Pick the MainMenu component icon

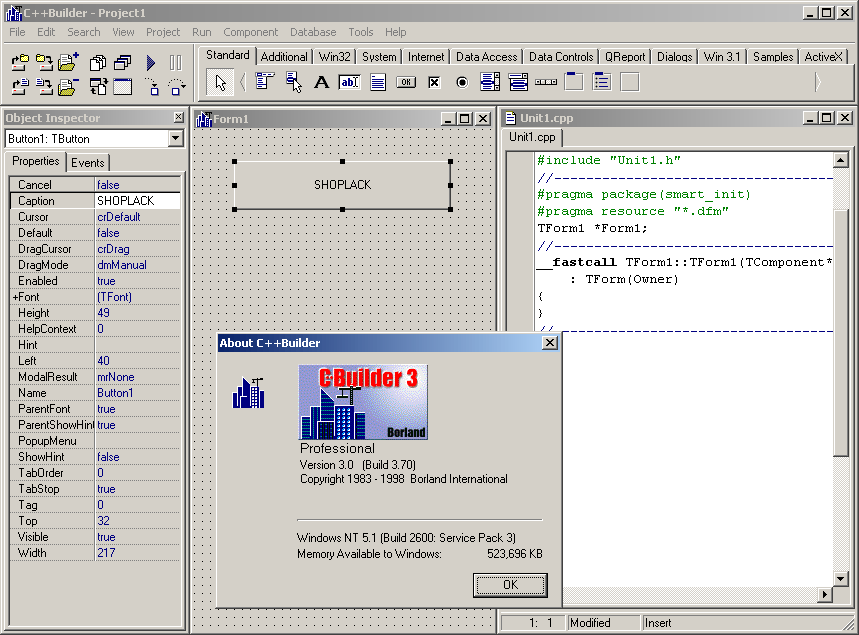coord(264,82)
